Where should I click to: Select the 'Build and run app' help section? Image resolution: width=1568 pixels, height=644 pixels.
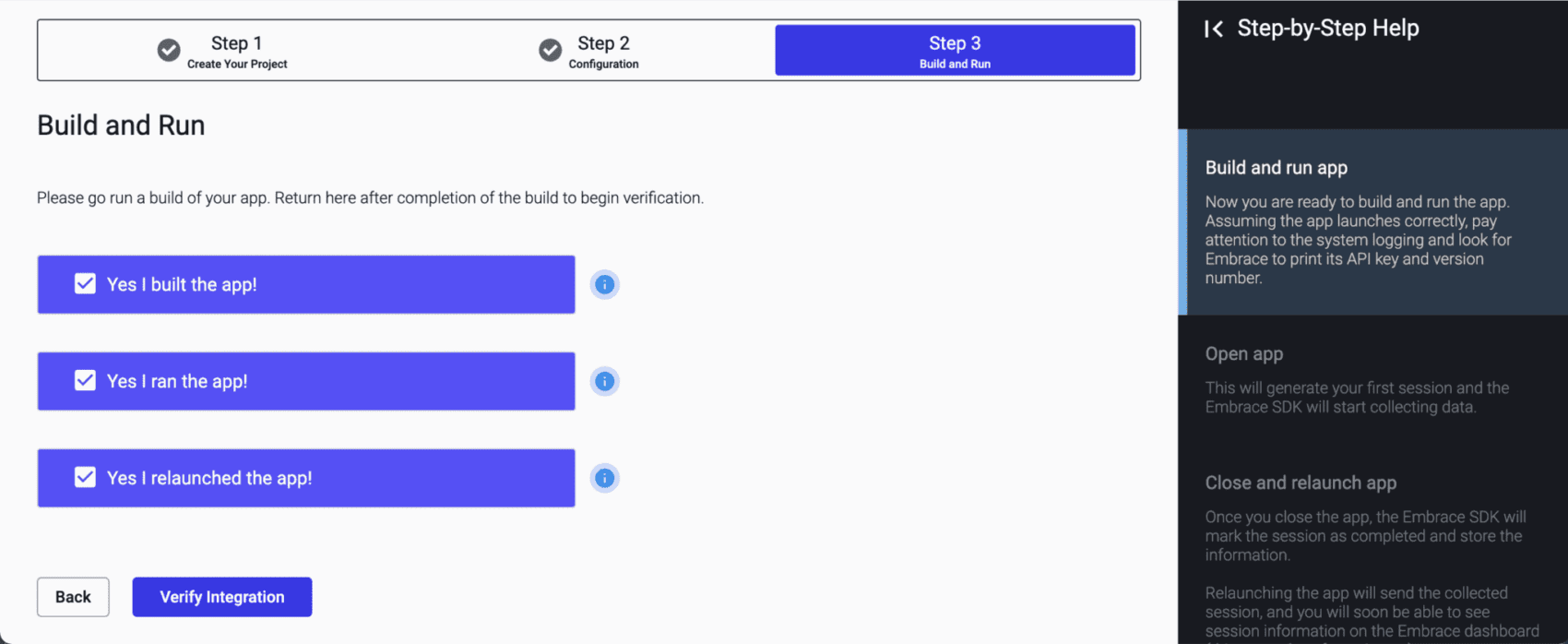[x=1276, y=168]
